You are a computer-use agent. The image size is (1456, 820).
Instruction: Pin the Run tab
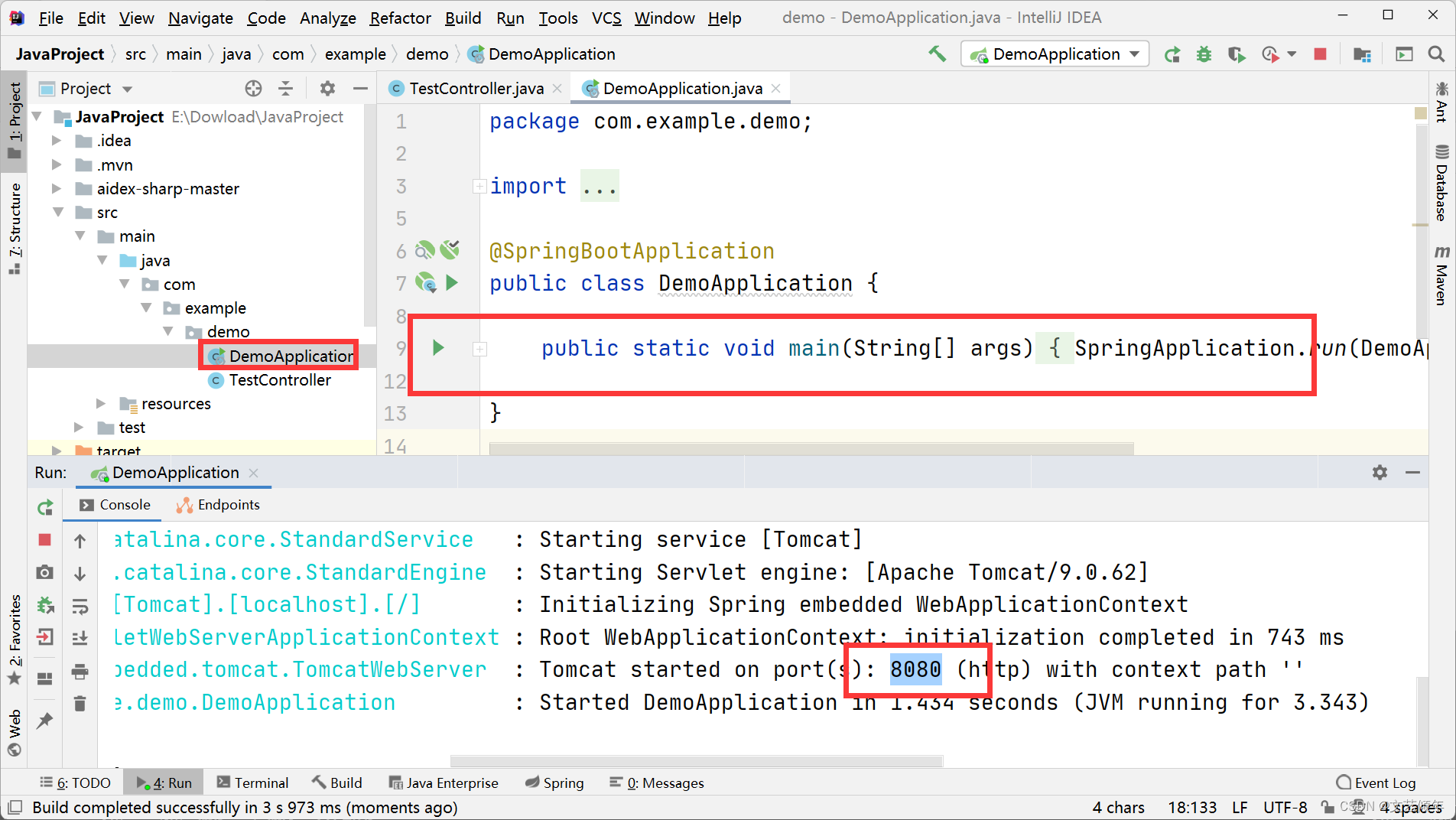coord(45,720)
